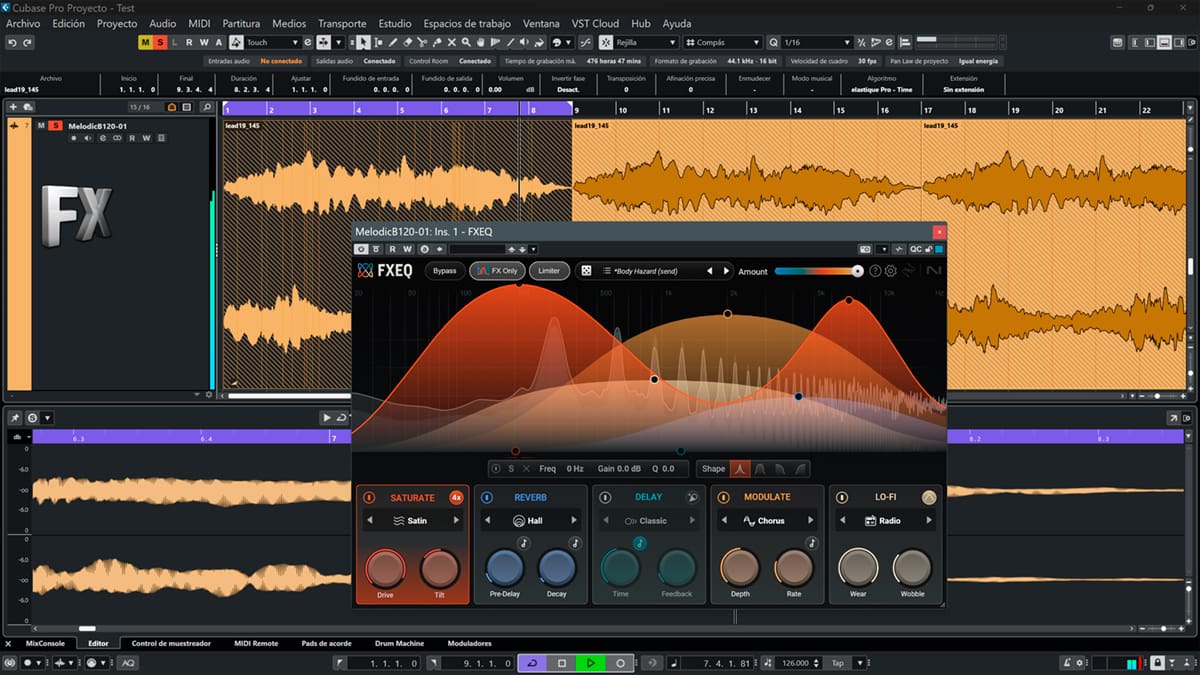This screenshot has height=675, width=1200.
Task: Open FXEQ settings gear icon
Action: click(890, 271)
